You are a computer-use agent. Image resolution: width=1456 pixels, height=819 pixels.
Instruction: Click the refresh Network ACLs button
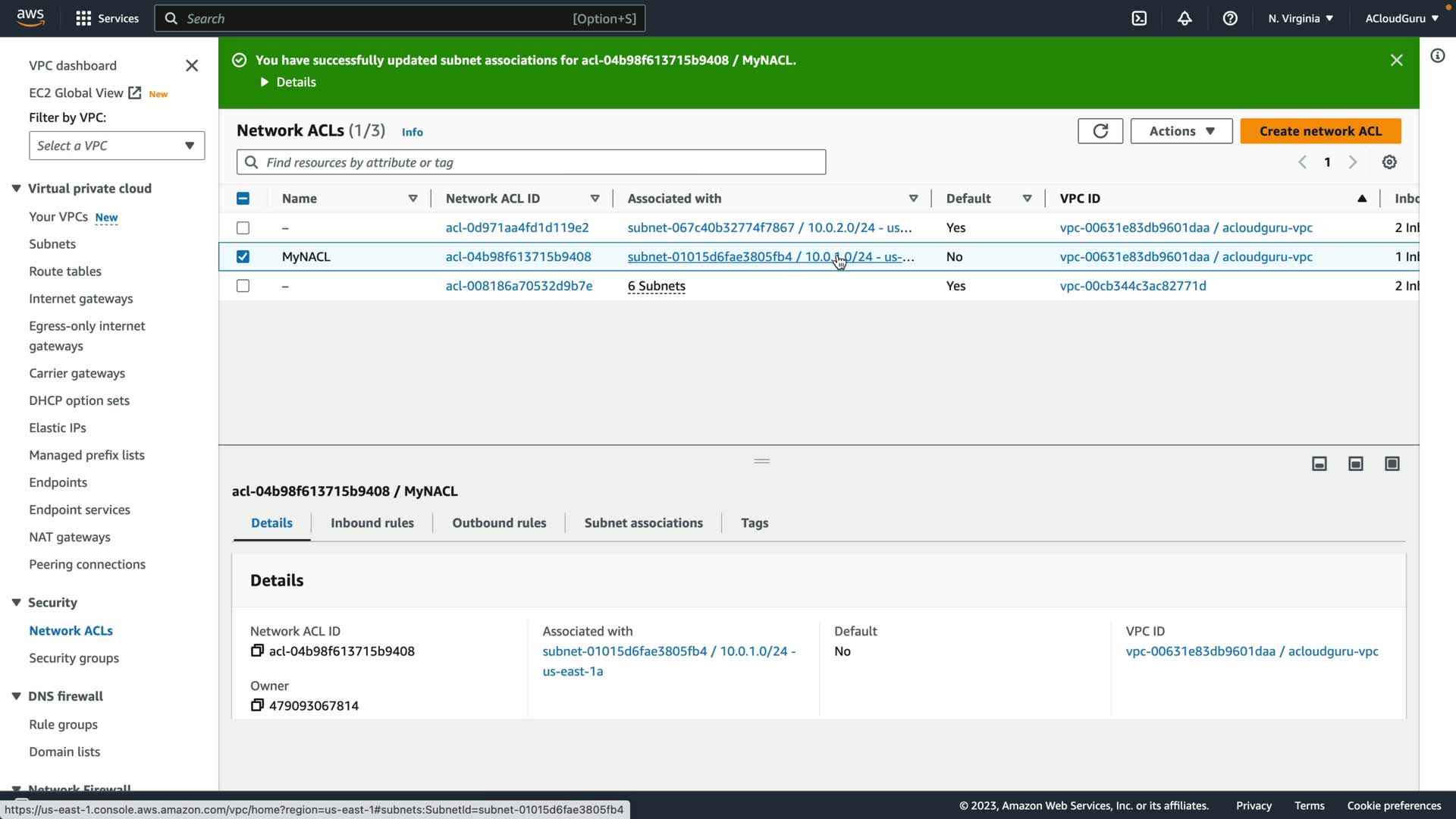(x=1100, y=131)
